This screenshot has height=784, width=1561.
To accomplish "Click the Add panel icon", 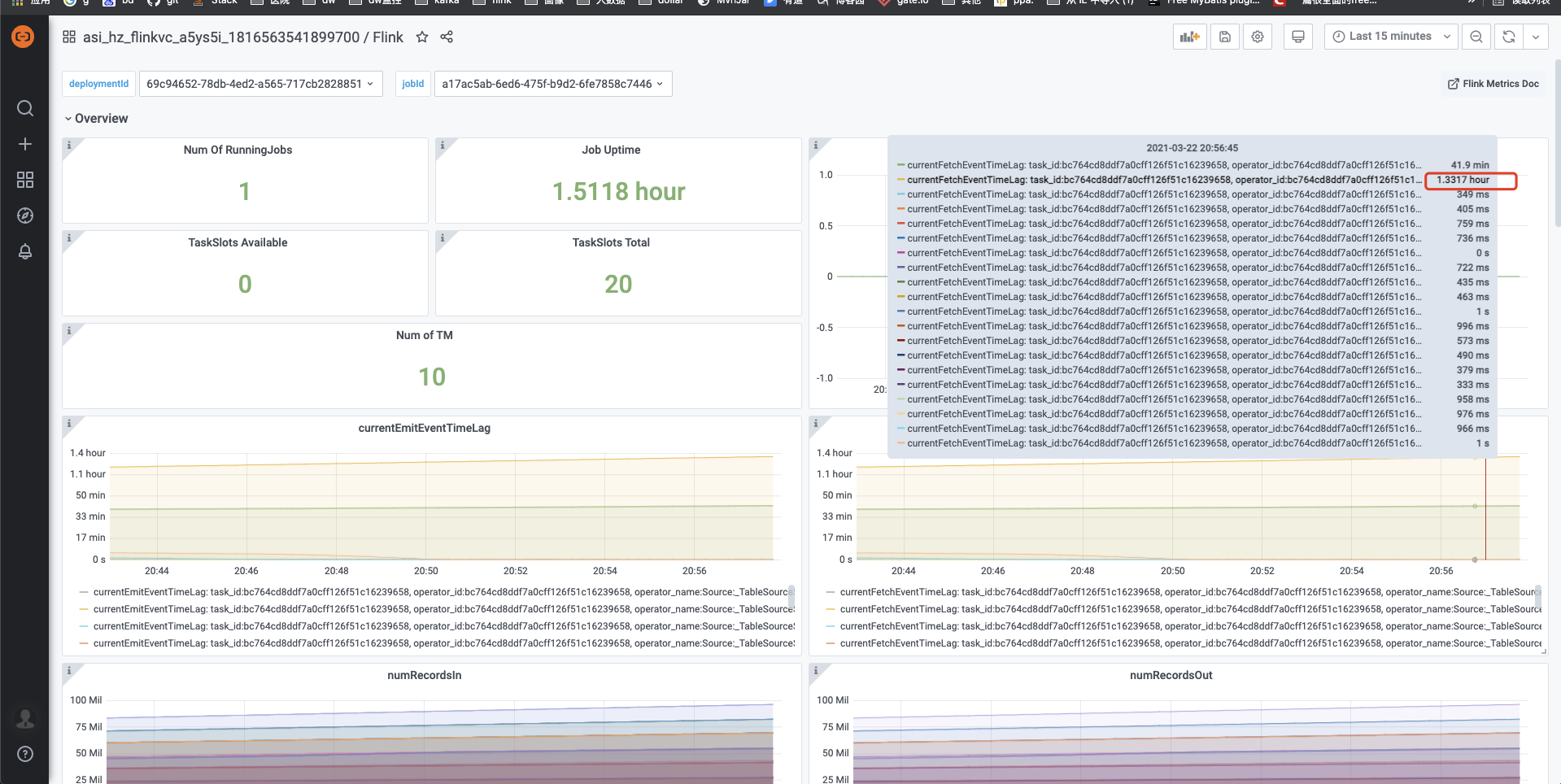I will 1190,37.
